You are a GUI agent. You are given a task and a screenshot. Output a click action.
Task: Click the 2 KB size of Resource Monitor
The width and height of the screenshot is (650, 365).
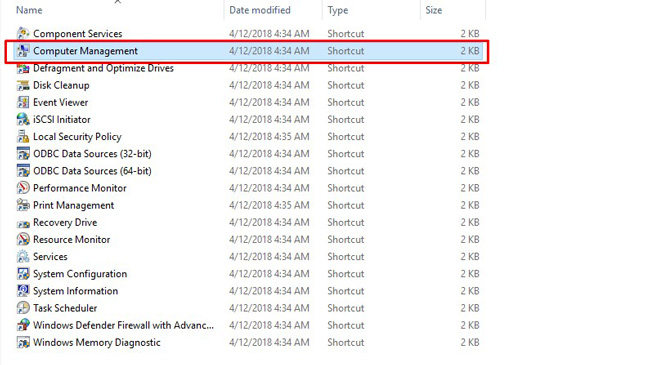470,239
